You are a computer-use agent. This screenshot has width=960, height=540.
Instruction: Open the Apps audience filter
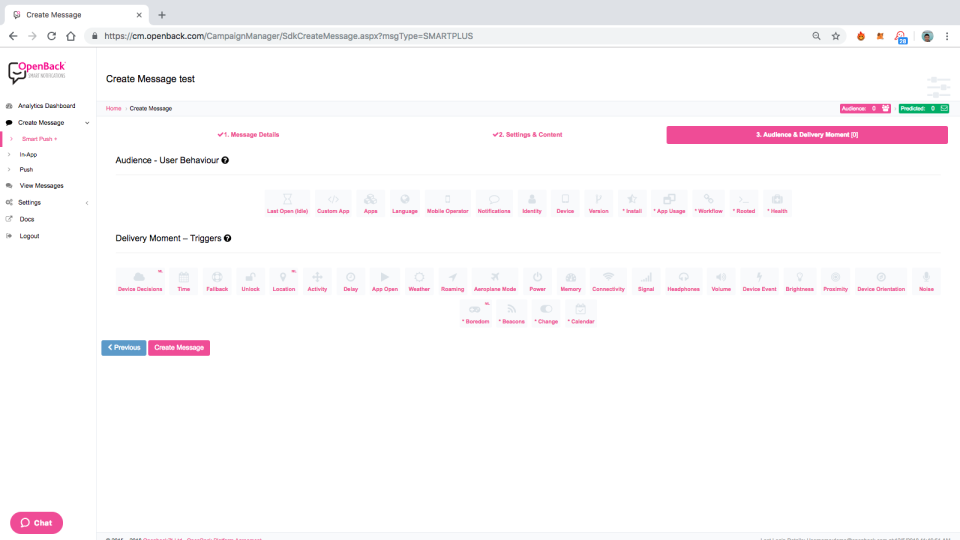[x=370, y=203]
